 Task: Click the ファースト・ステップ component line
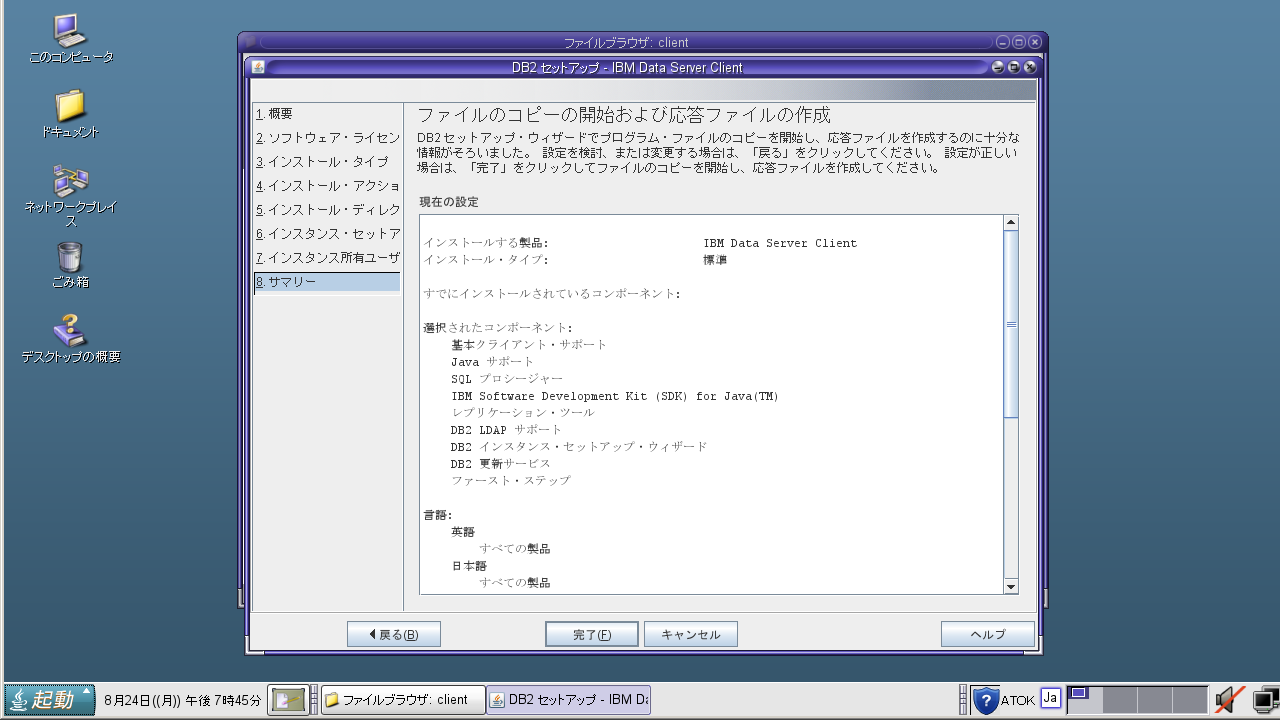click(511, 480)
